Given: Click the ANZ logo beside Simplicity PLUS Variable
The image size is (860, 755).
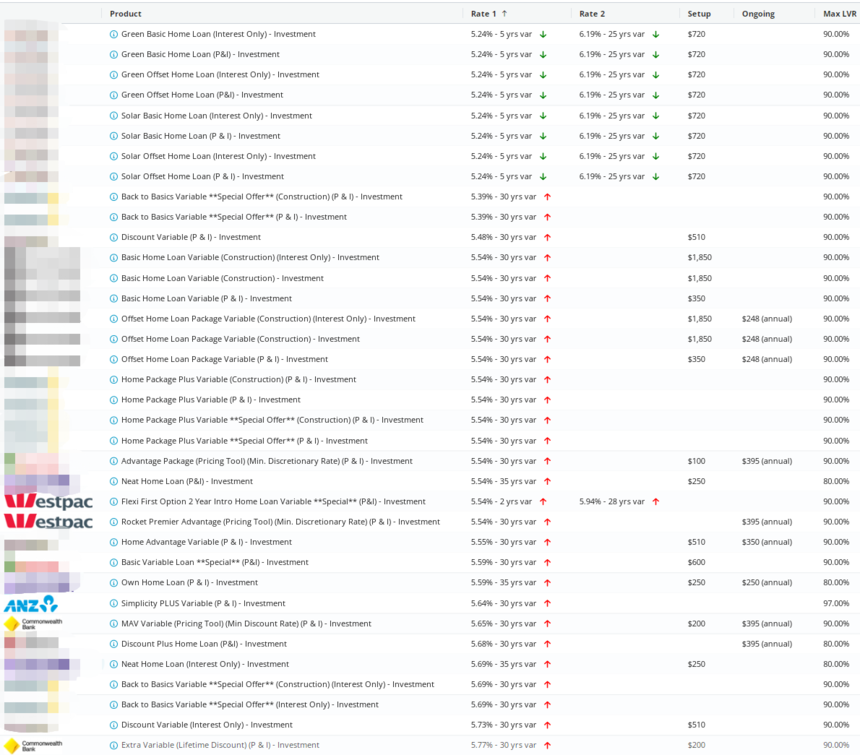Looking at the screenshot, I should point(31,604).
